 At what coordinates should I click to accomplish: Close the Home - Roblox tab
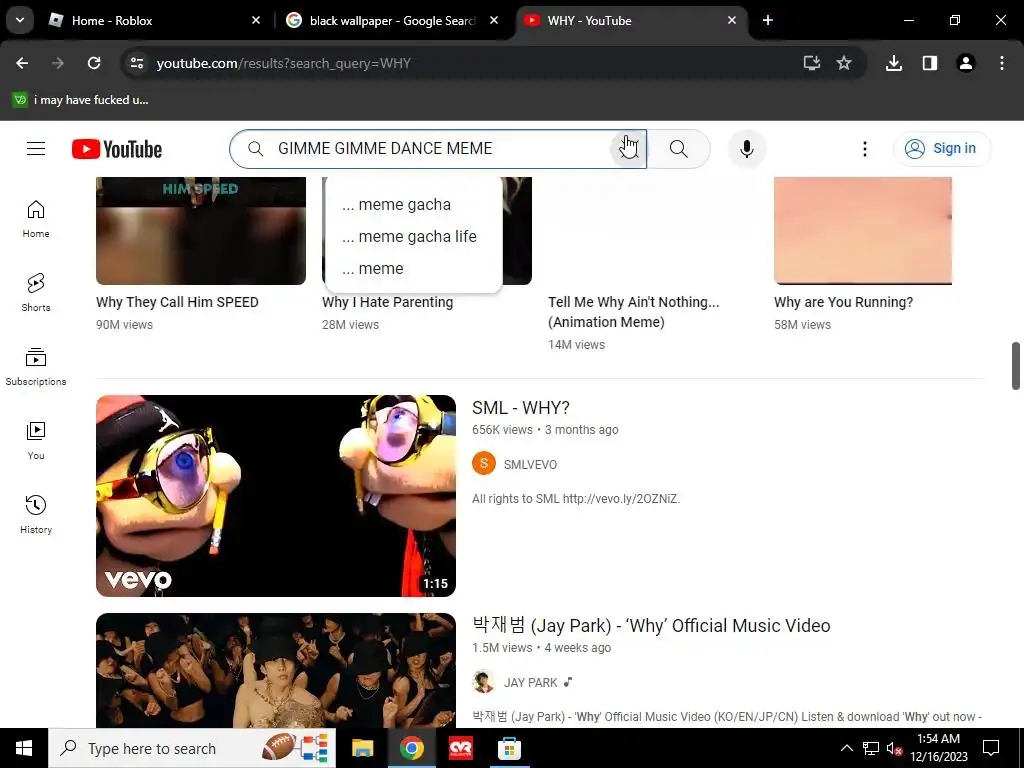[256, 20]
